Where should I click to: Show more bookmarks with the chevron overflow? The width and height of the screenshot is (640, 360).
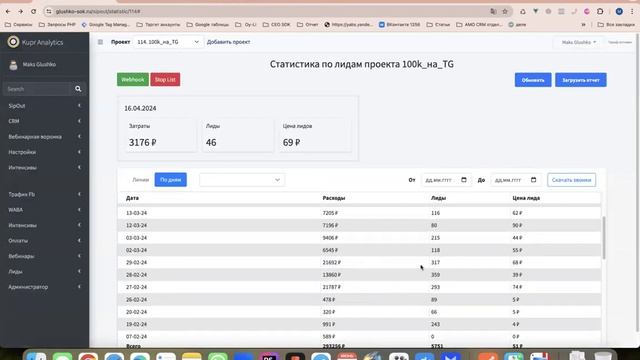(x=583, y=24)
